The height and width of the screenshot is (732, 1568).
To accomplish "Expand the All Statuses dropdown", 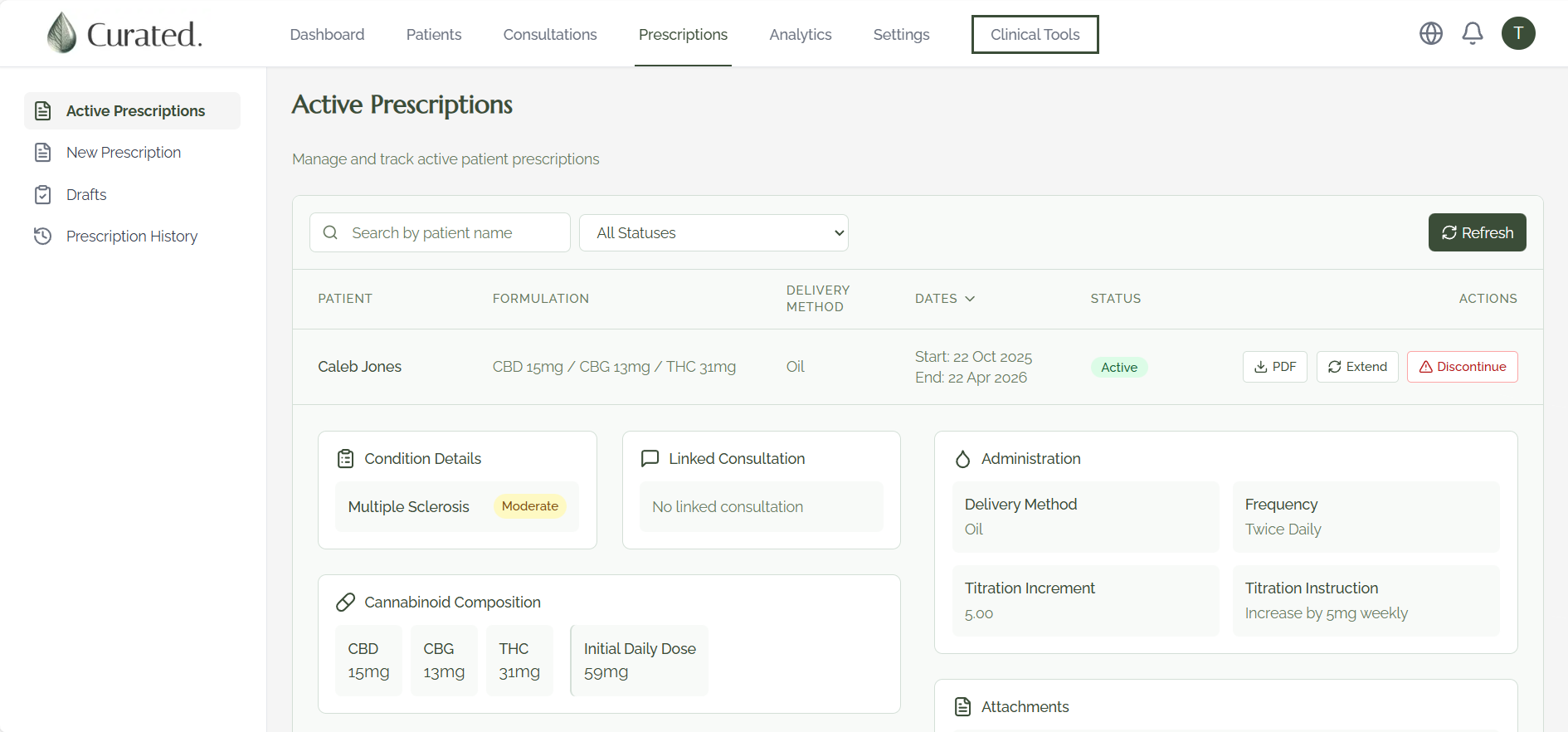I will (x=713, y=233).
